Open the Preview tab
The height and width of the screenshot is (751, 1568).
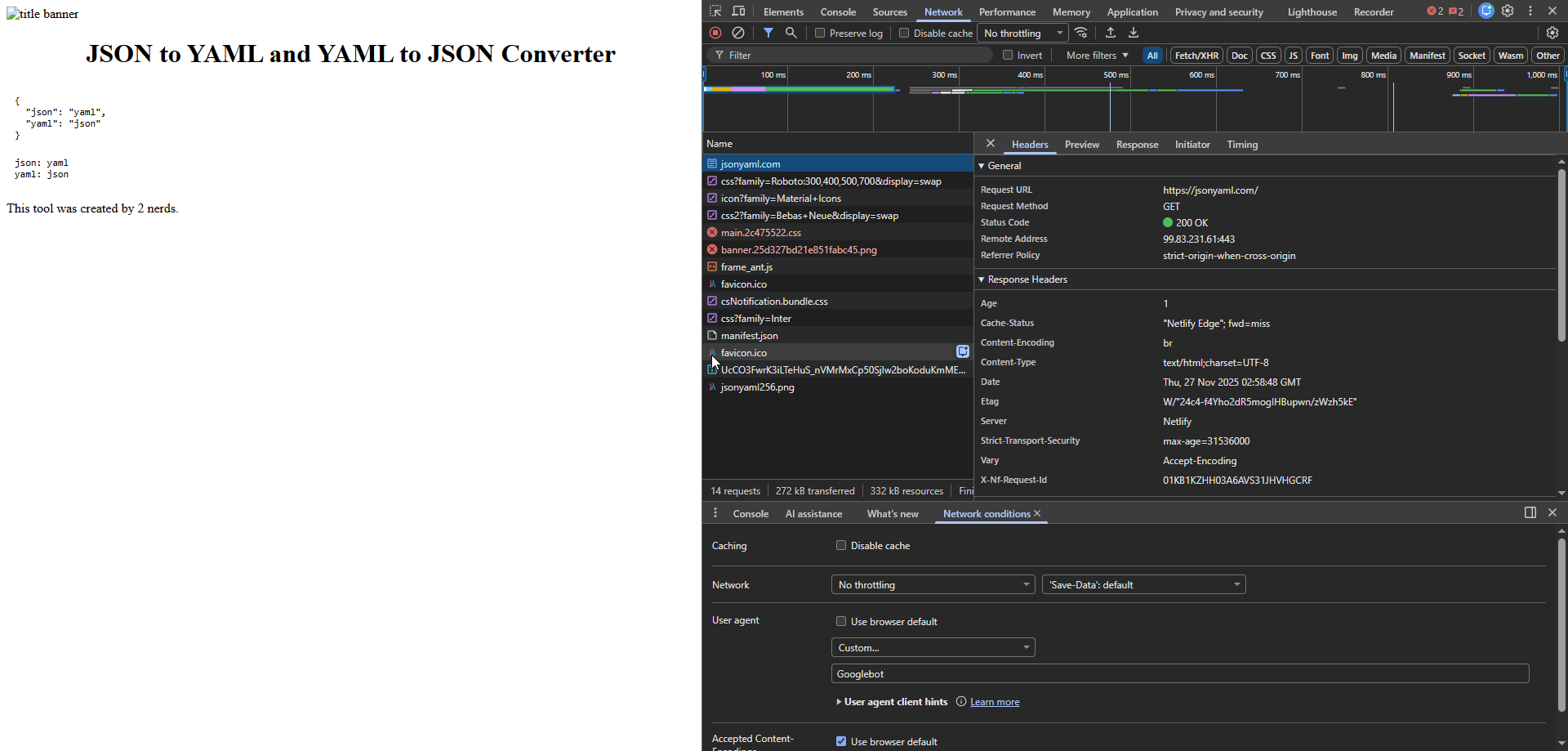(1082, 144)
